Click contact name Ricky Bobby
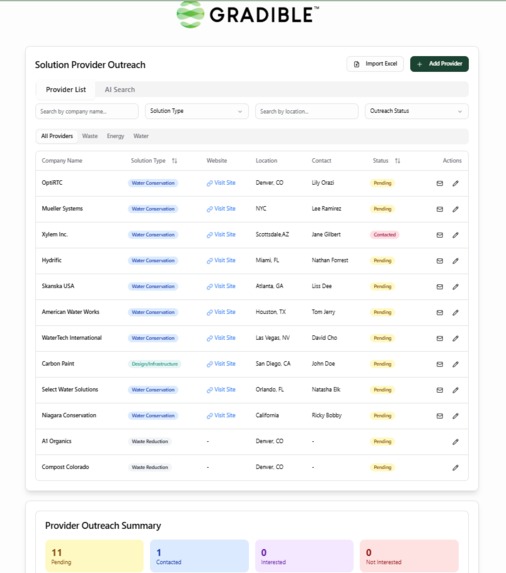The image size is (506, 573). pyautogui.click(x=326, y=415)
